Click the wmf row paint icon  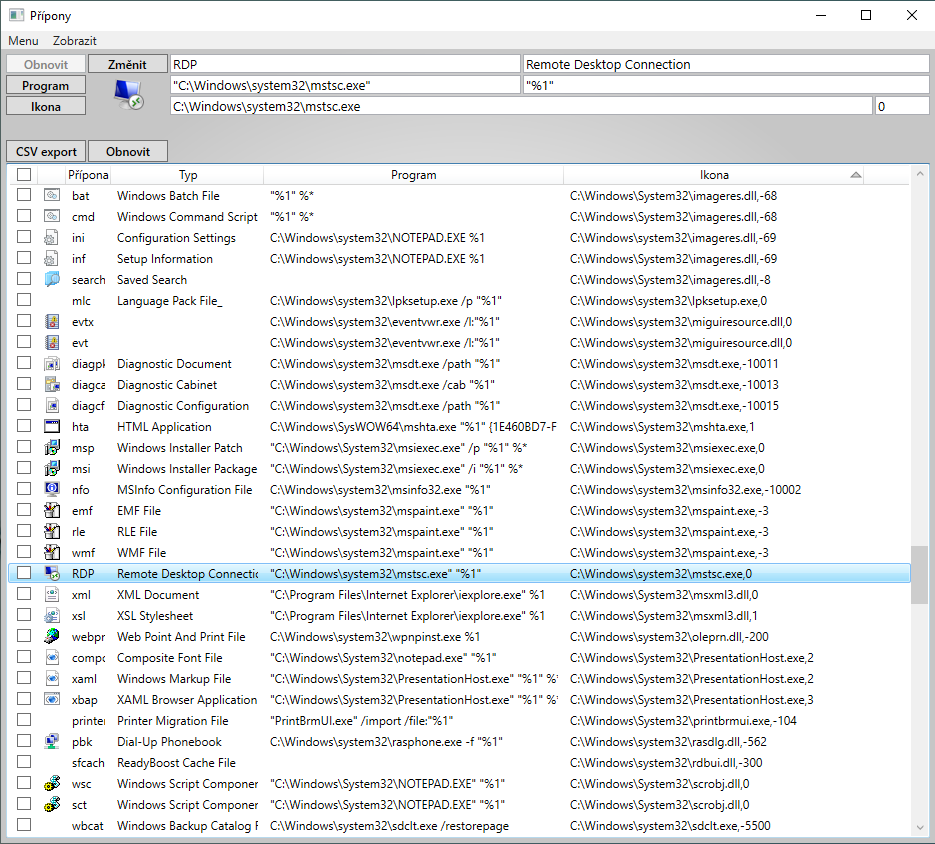pos(52,552)
